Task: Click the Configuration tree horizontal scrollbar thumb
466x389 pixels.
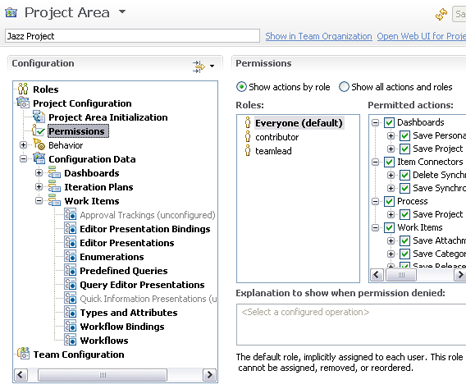Action: click(x=103, y=375)
